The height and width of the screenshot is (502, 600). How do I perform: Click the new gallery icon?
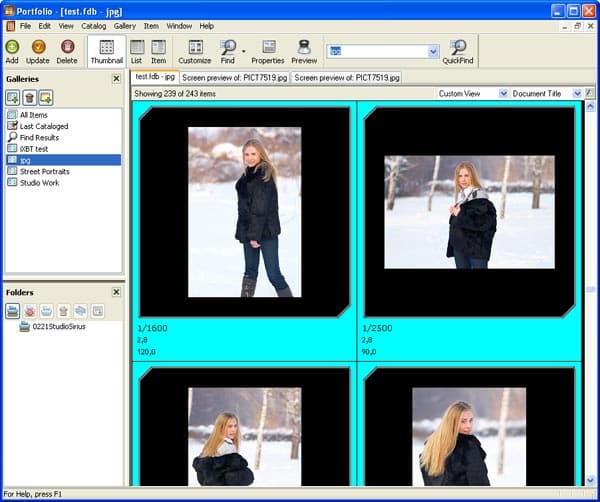point(13,98)
